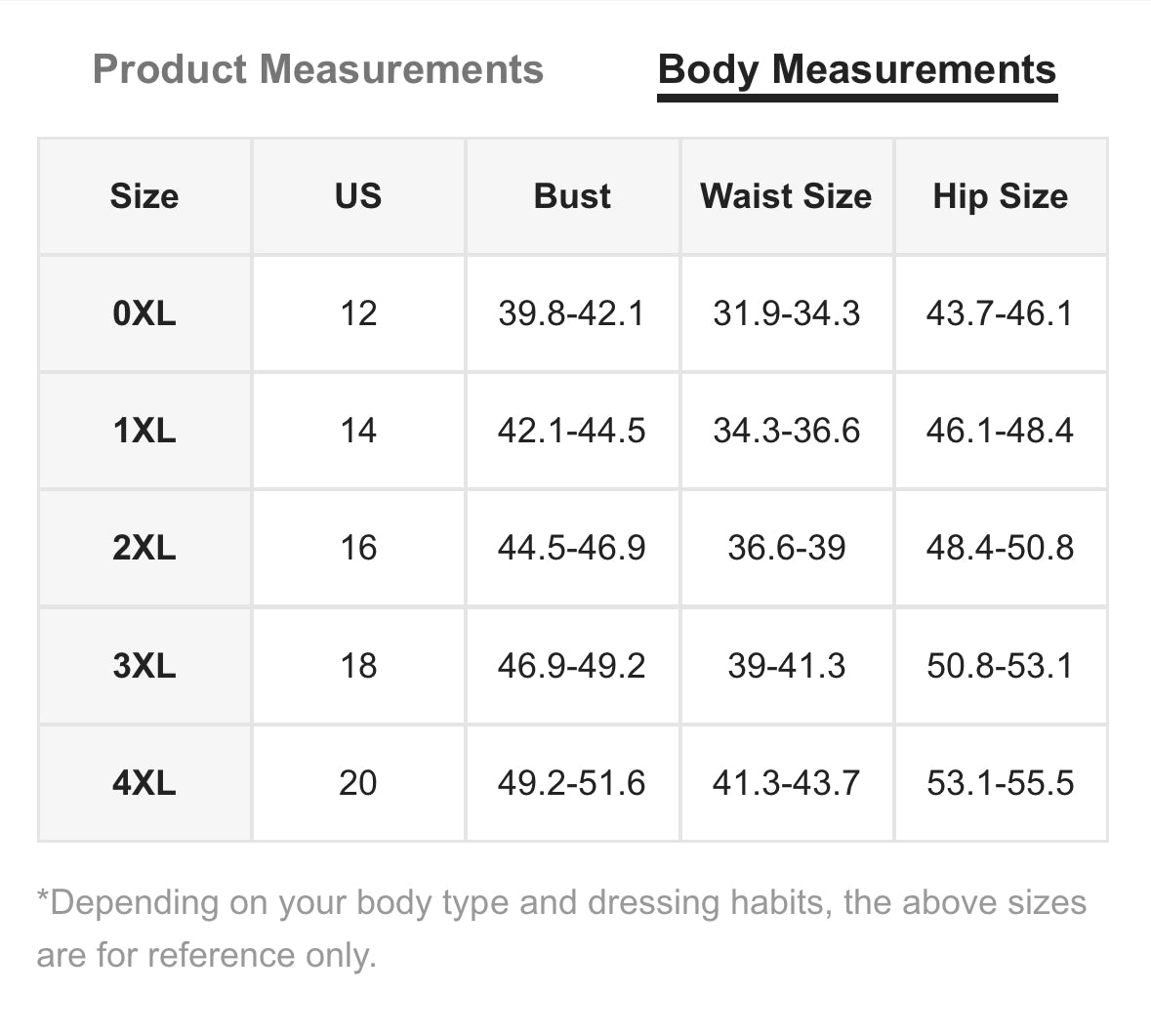Click the US column header

pos(358,196)
